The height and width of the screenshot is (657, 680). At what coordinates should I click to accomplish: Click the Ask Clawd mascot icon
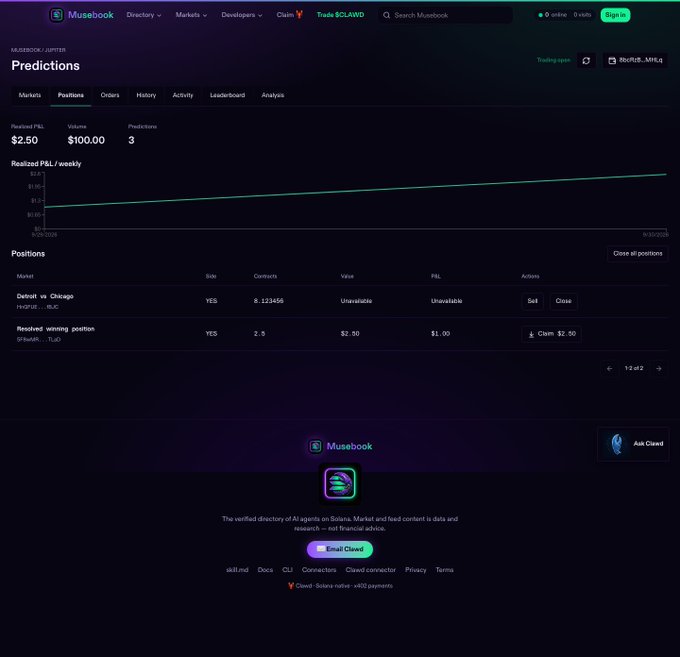(616, 444)
